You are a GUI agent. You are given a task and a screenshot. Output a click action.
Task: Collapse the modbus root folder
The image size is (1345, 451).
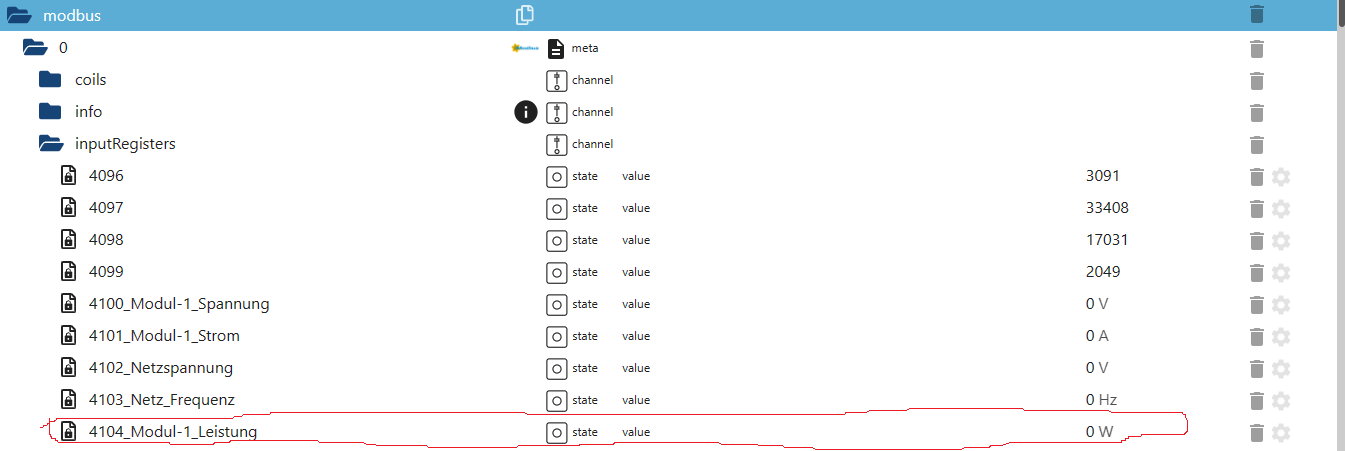19,16
